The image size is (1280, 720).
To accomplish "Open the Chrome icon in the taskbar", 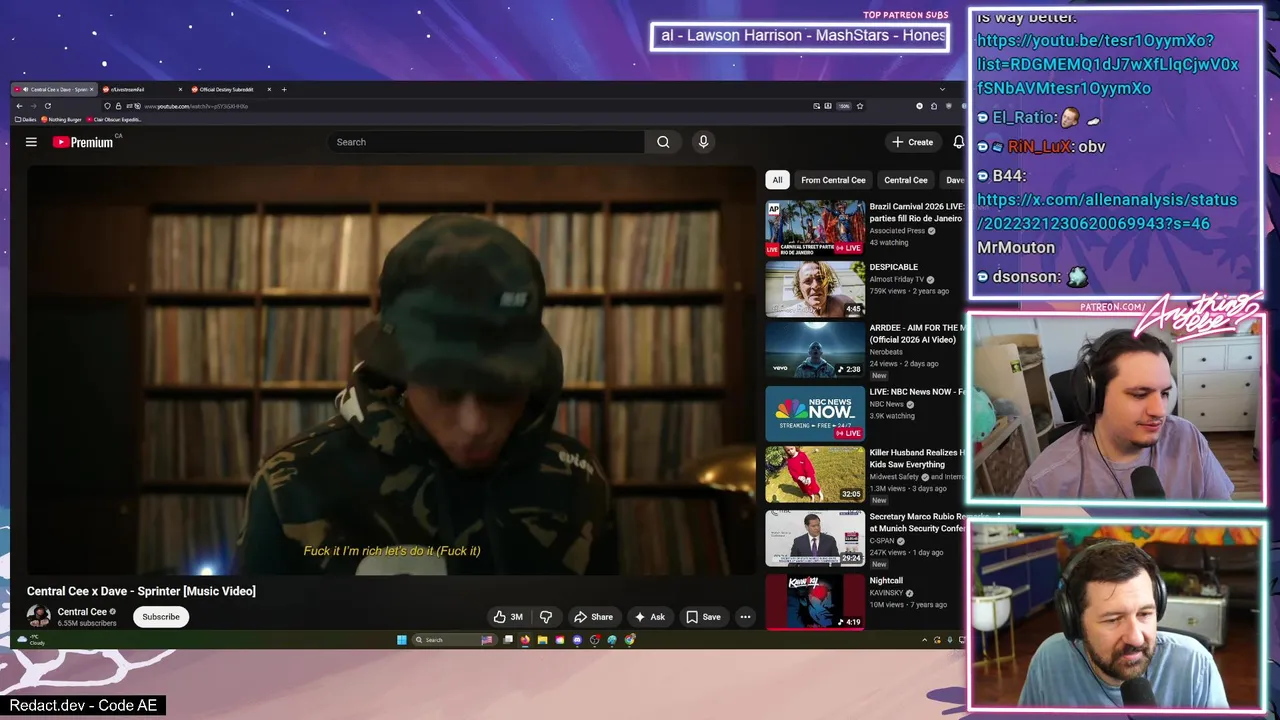I will [630, 640].
